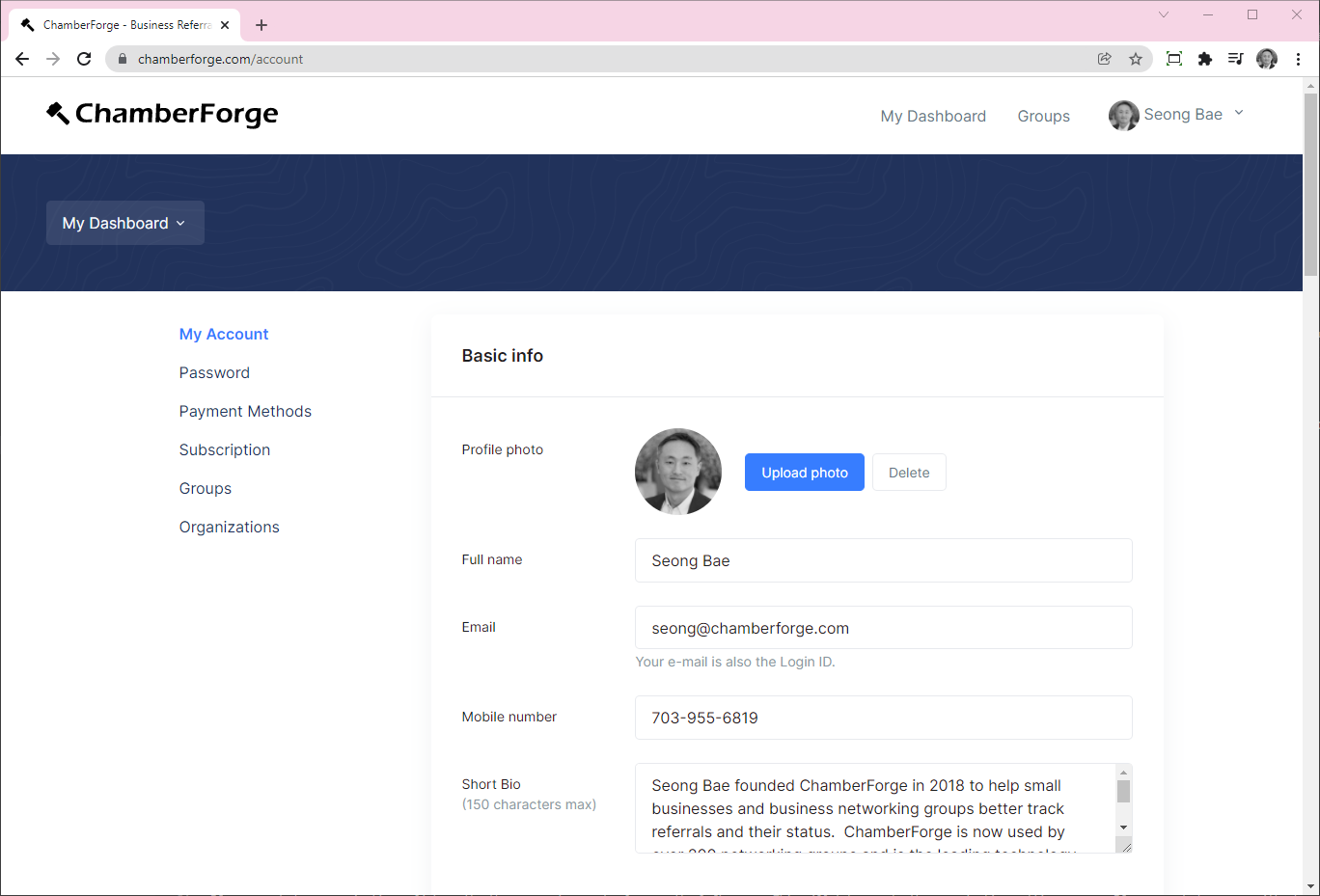Image resolution: width=1320 pixels, height=896 pixels.
Task: Delete the current profile photo
Action: coord(908,472)
